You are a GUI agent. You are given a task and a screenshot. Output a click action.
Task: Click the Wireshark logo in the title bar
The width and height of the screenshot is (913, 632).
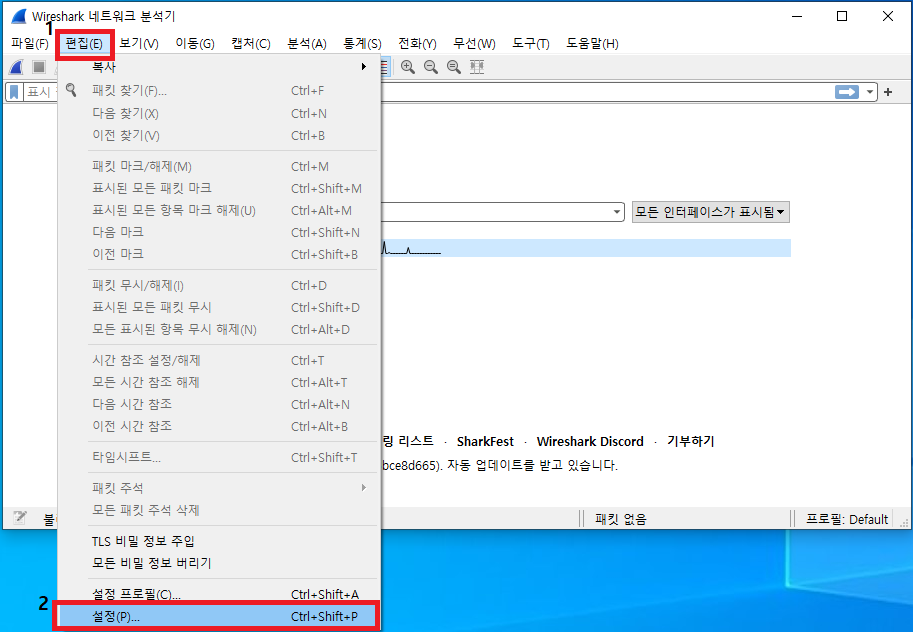point(19,16)
